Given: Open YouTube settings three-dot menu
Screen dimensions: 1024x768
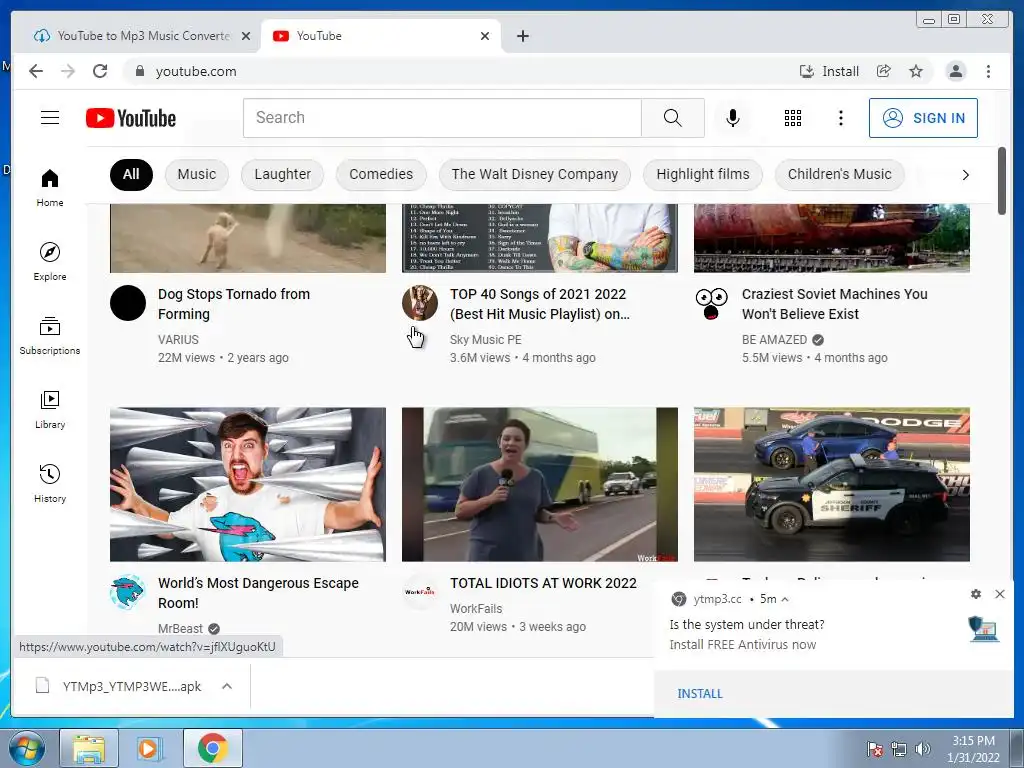Looking at the screenshot, I should coord(840,118).
